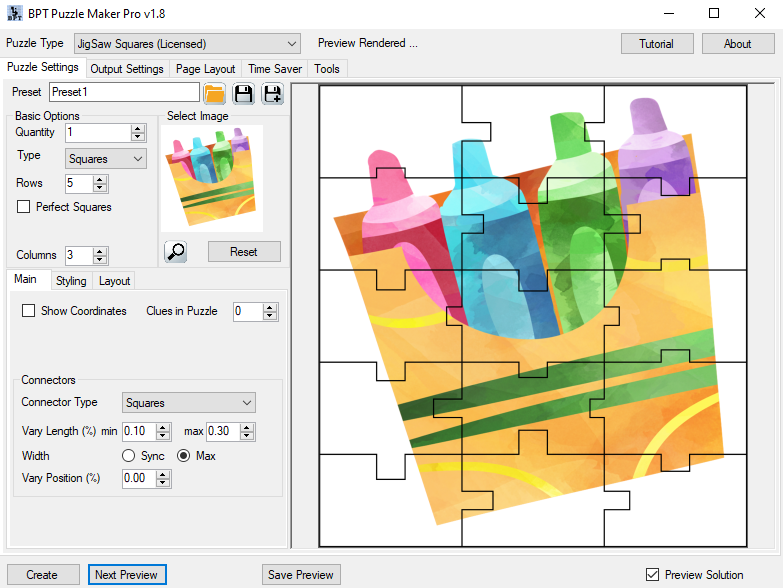
Task: Go to the Time Saver tab
Action: click(275, 69)
